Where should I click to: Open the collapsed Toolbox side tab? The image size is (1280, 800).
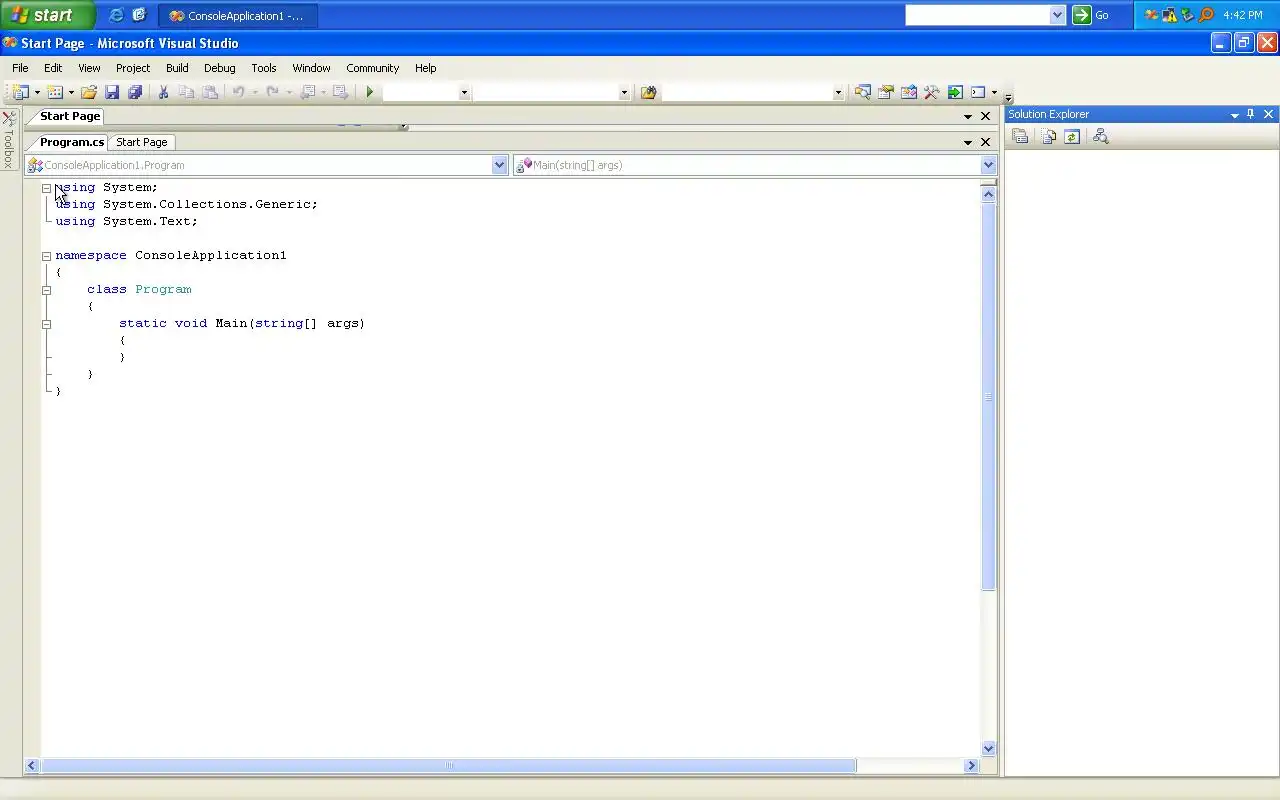tap(9, 140)
